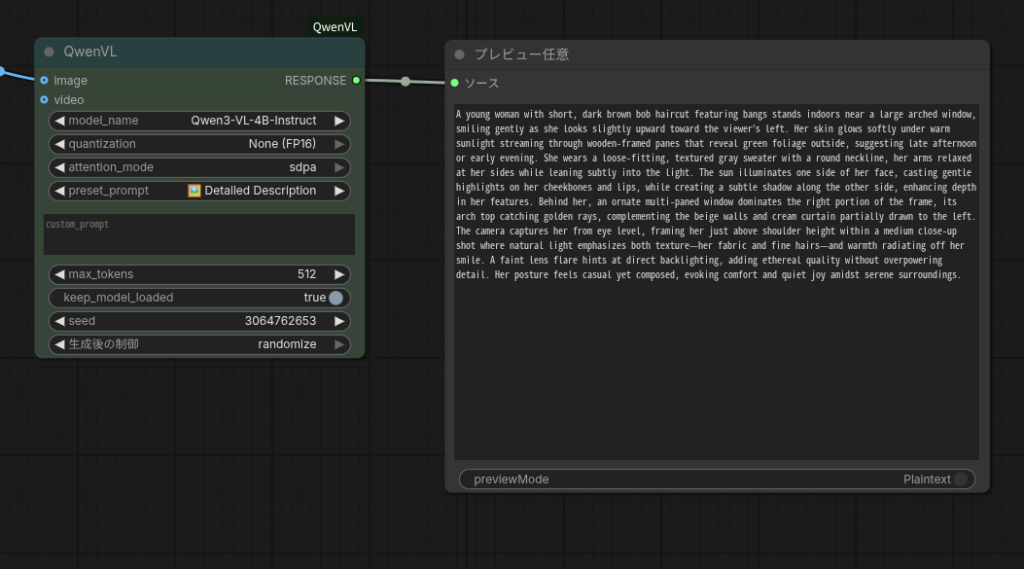The image size is (1024, 569).
Task: Click the video input port on QwenVL
Action: [x=44, y=100]
